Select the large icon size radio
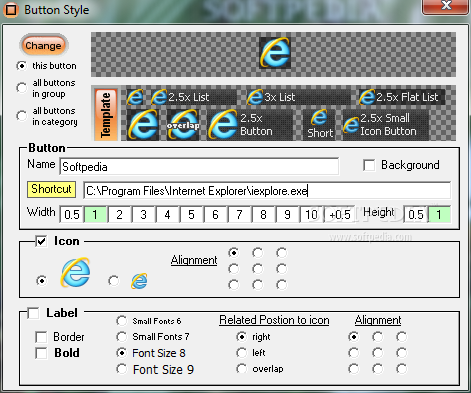This screenshot has height=393, width=471. pyautogui.click(x=42, y=281)
